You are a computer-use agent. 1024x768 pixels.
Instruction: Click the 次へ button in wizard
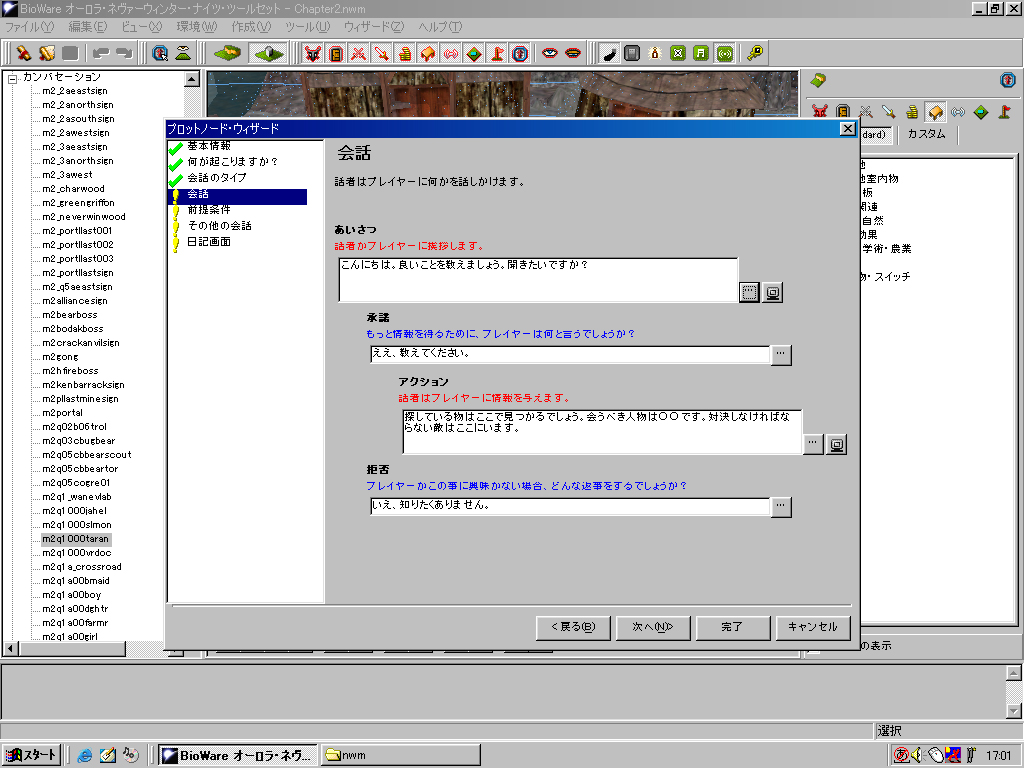(651, 627)
